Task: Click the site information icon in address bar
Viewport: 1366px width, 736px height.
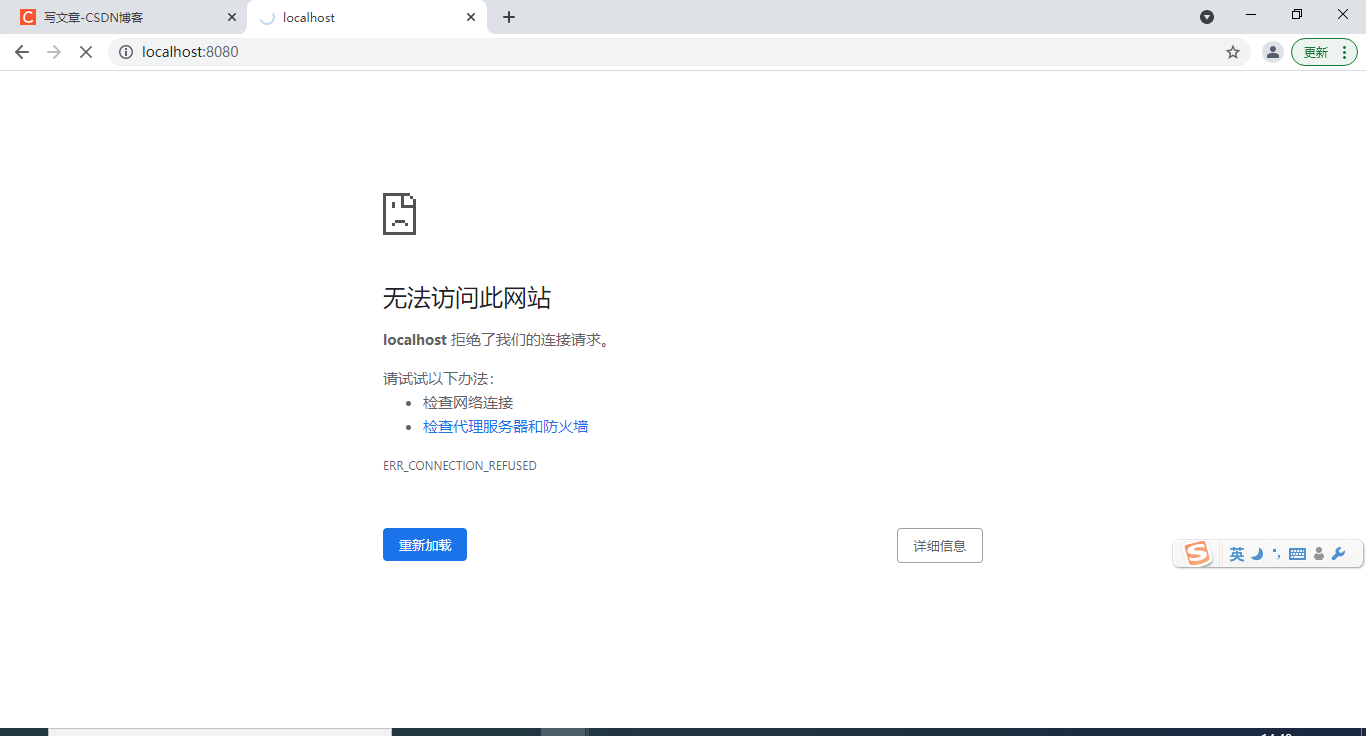Action: [x=124, y=51]
